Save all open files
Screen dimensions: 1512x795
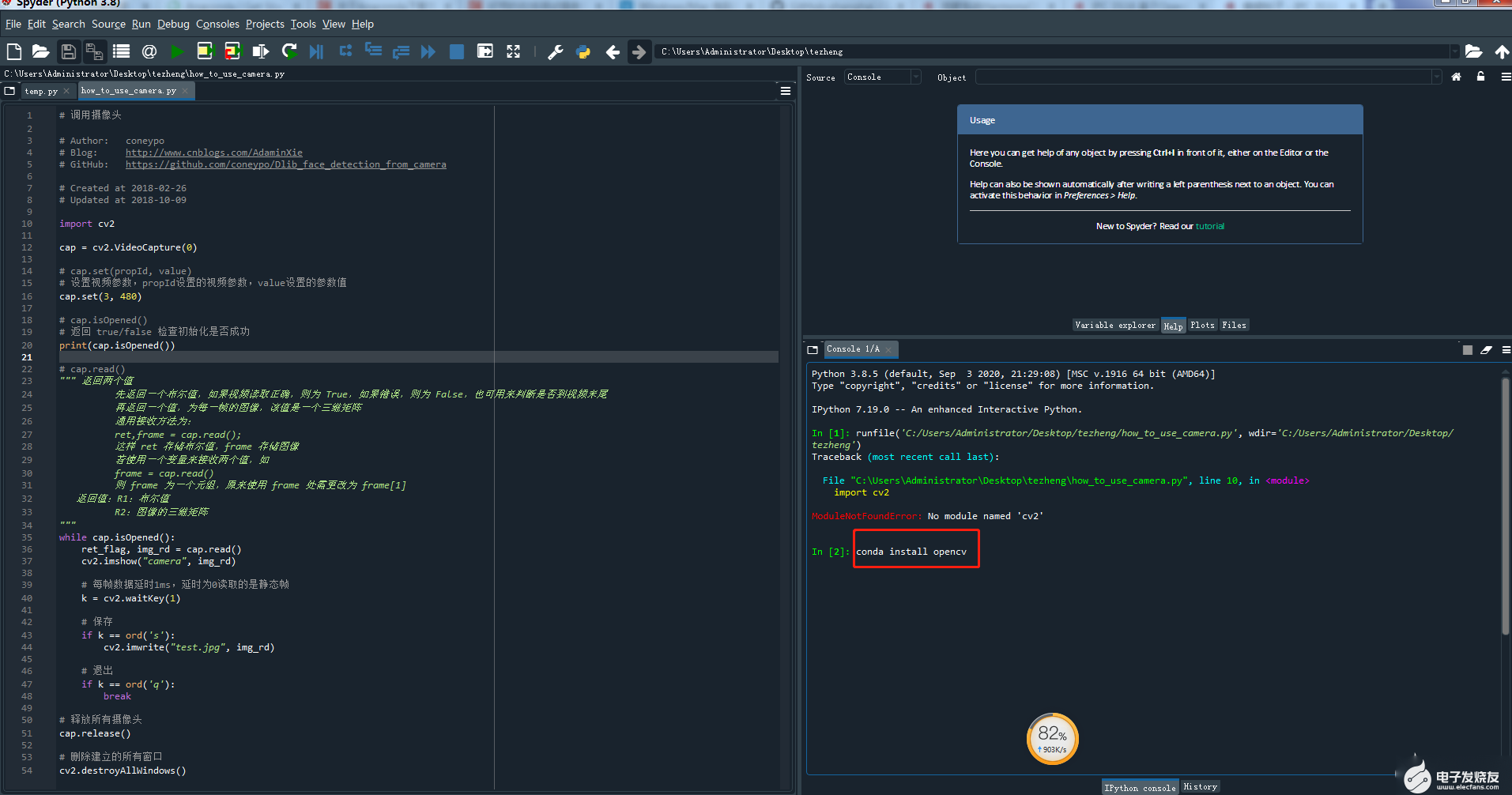pyautogui.click(x=94, y=52)
